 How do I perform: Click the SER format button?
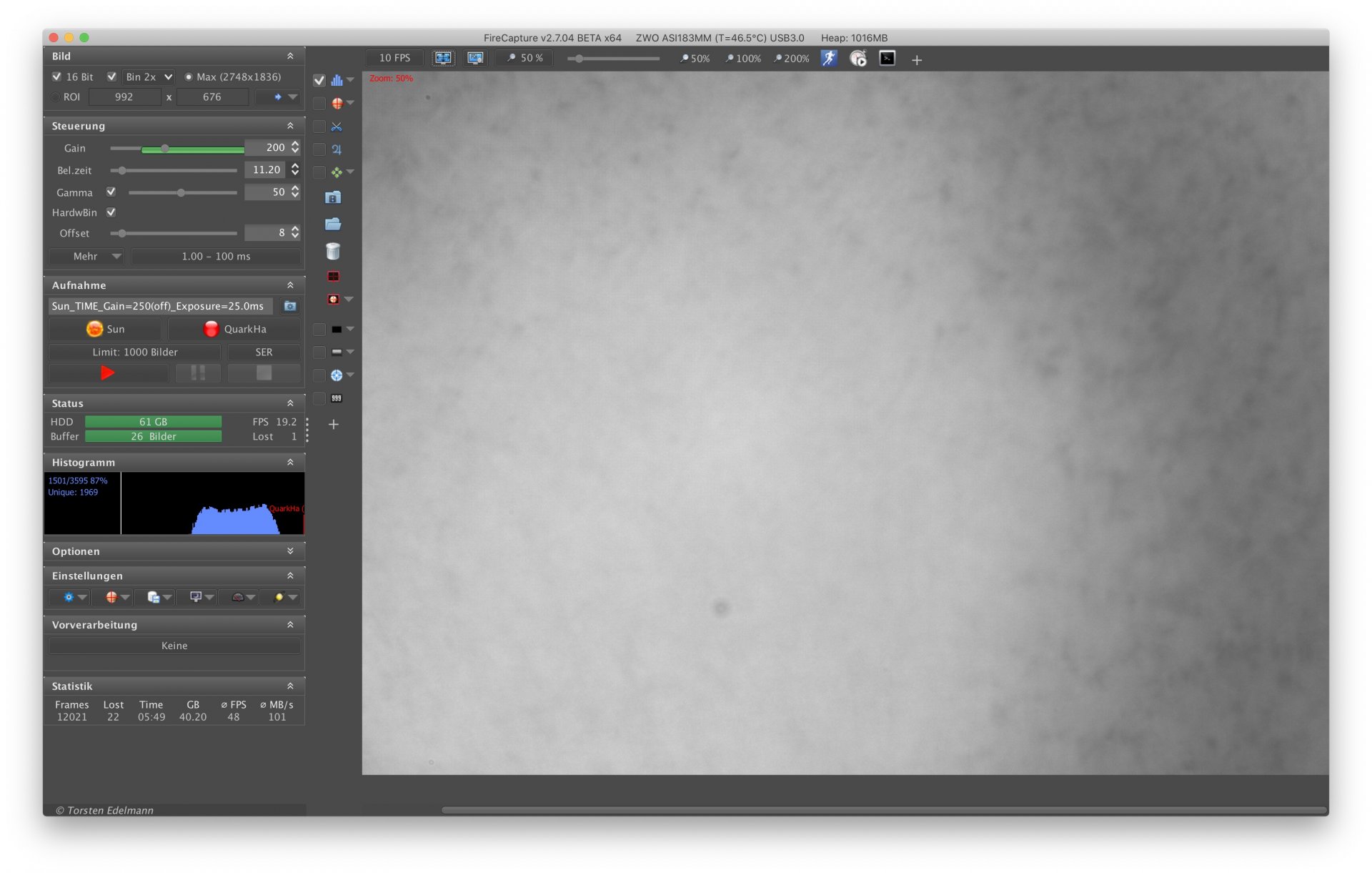pos(264,352)
